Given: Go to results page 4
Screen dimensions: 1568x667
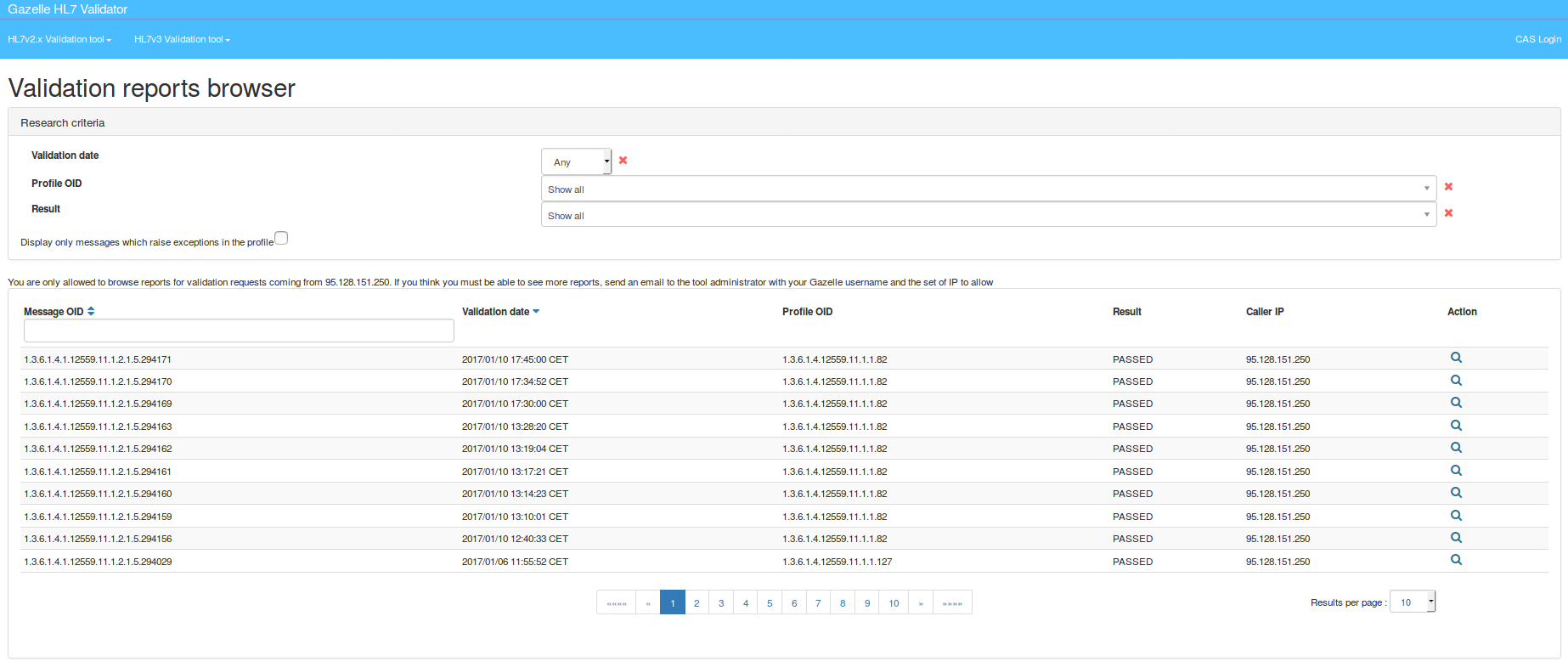Looking at the screenshot, I should 746,602.
